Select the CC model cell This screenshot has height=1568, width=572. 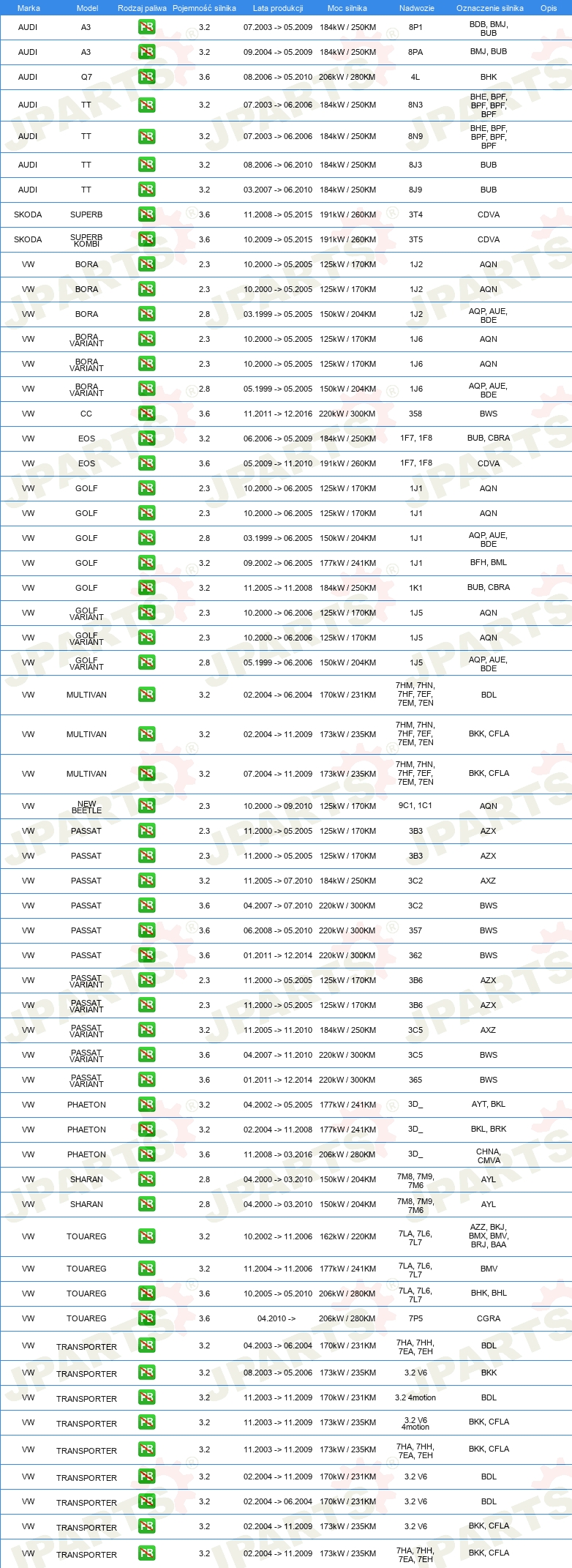pos(86,414)
